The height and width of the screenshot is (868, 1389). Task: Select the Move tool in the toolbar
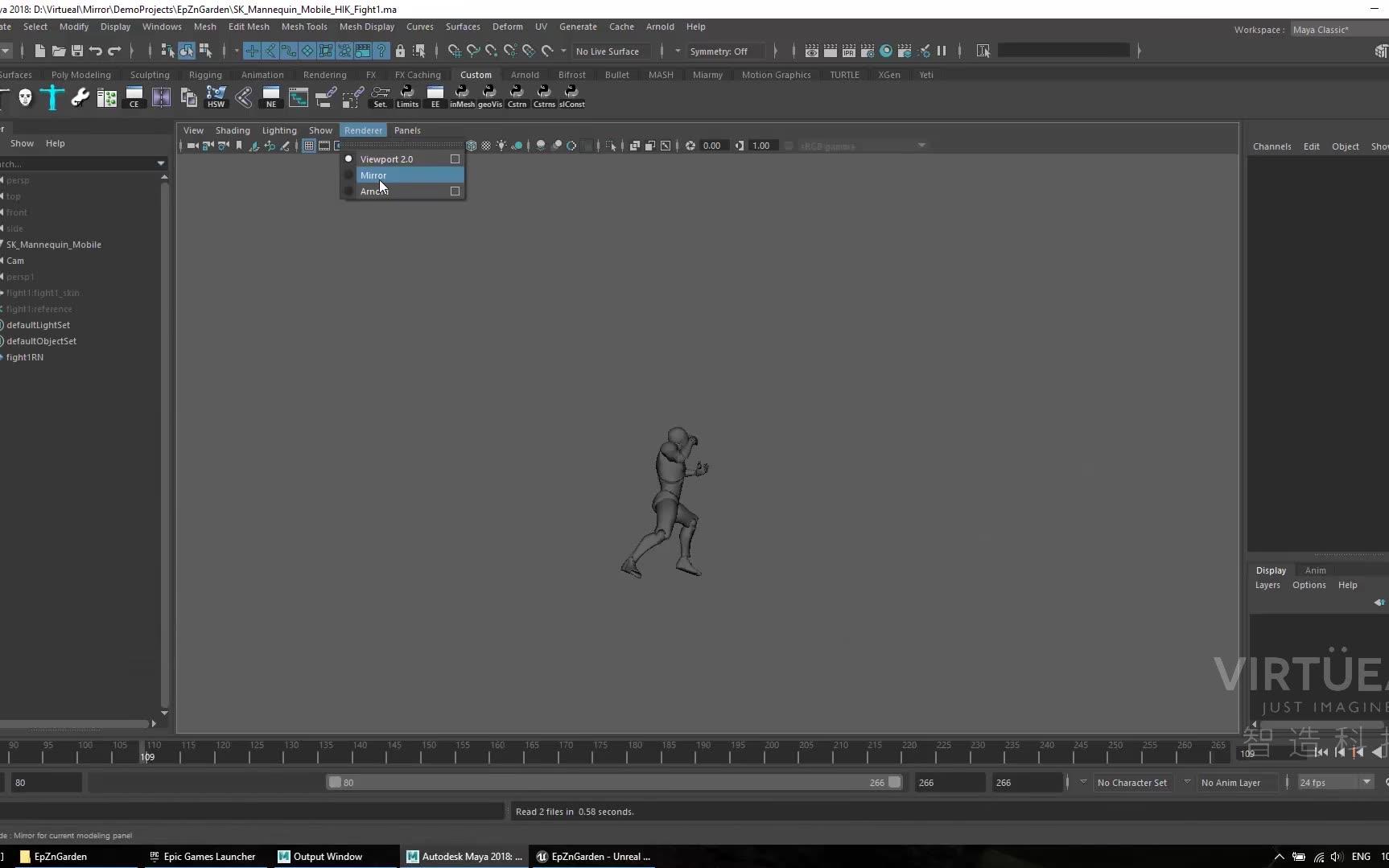[252, 51]
